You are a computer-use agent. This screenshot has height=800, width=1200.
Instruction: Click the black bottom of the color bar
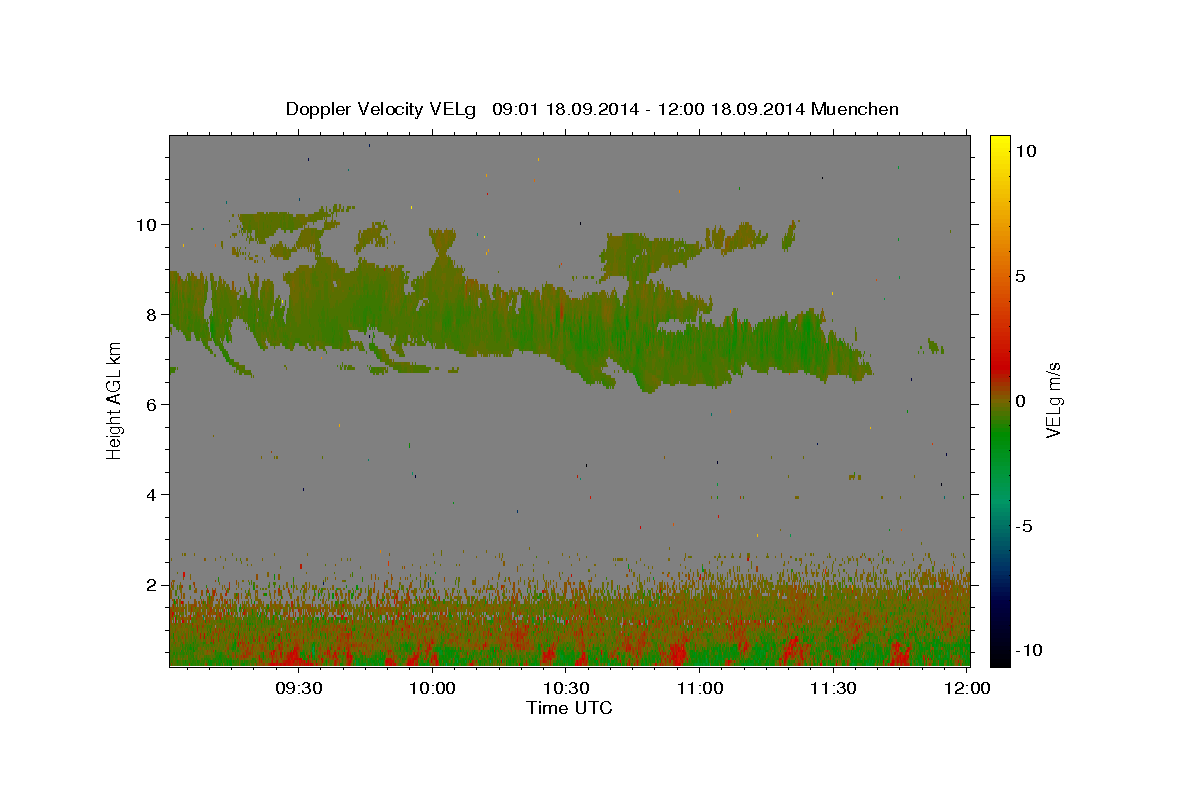[1000, 657]
